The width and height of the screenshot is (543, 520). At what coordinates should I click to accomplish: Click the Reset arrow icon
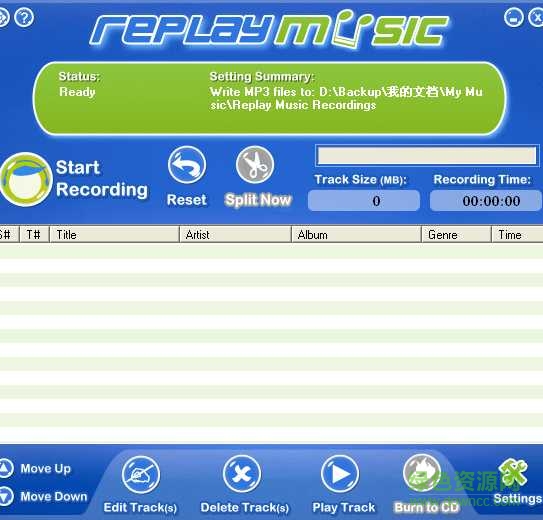coord(187,165)
